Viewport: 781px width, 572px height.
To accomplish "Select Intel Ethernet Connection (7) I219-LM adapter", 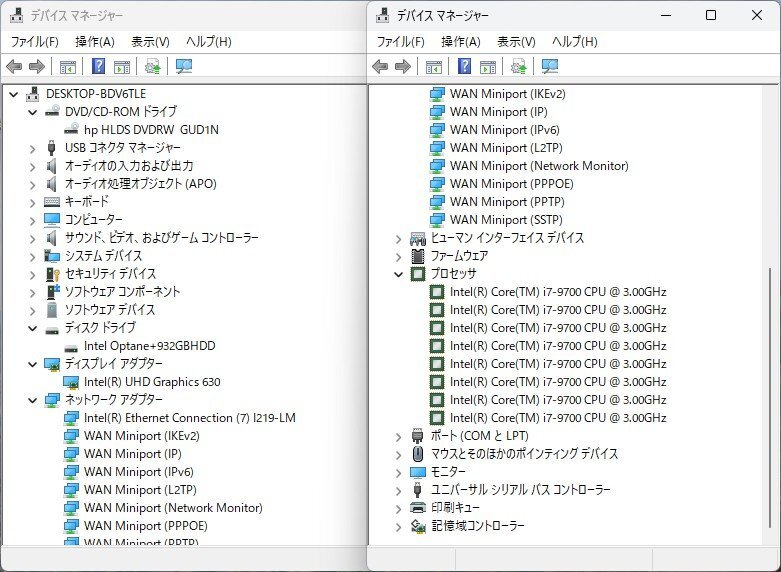I will pos(189,418).
